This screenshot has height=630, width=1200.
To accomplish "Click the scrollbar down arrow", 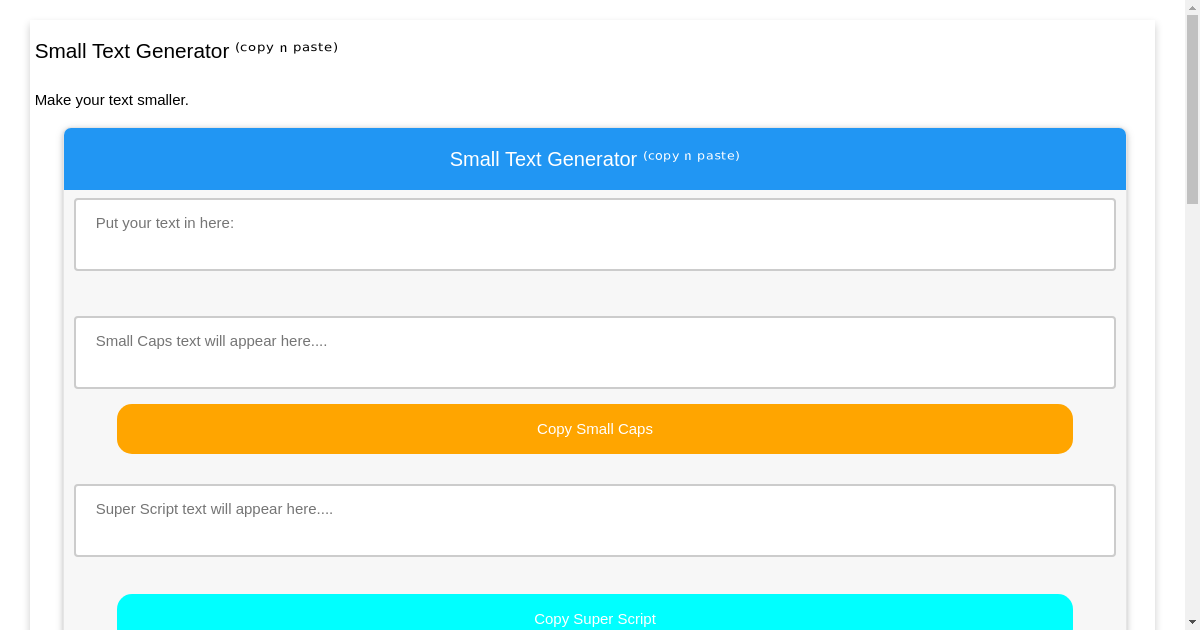I will tap(1192, 622).
